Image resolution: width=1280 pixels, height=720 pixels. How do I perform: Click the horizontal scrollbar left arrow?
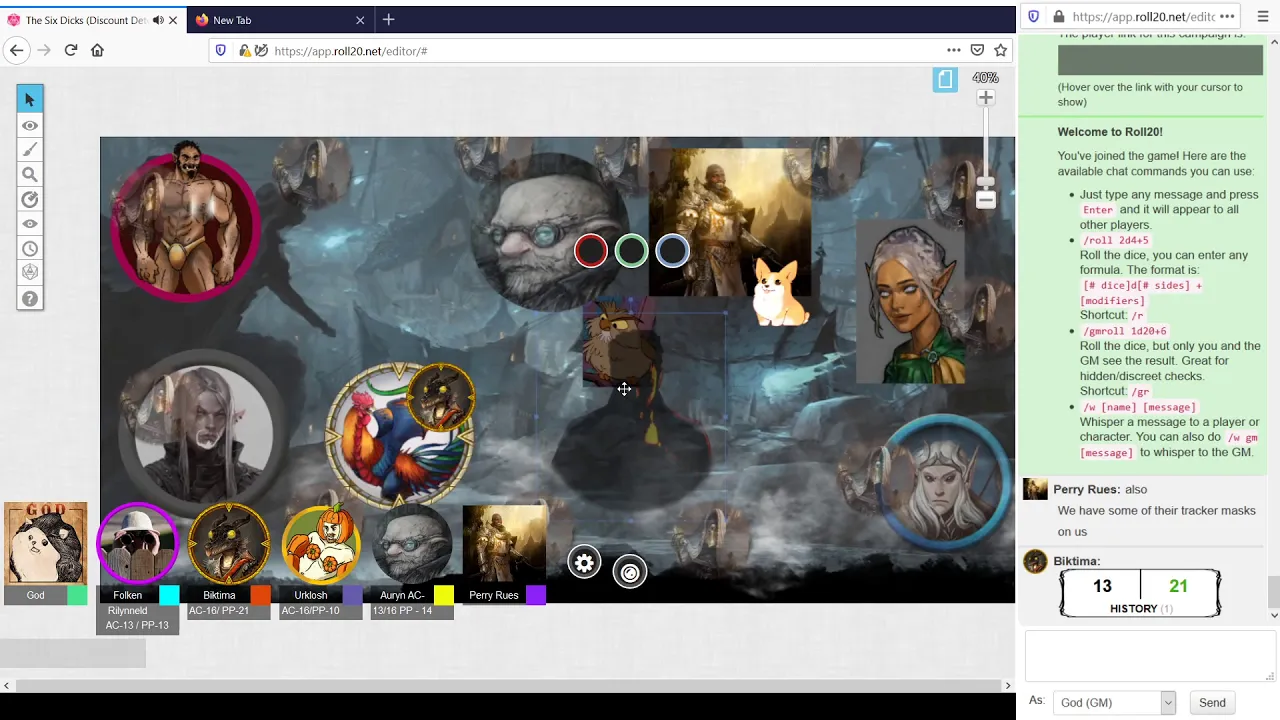(7, 686)
